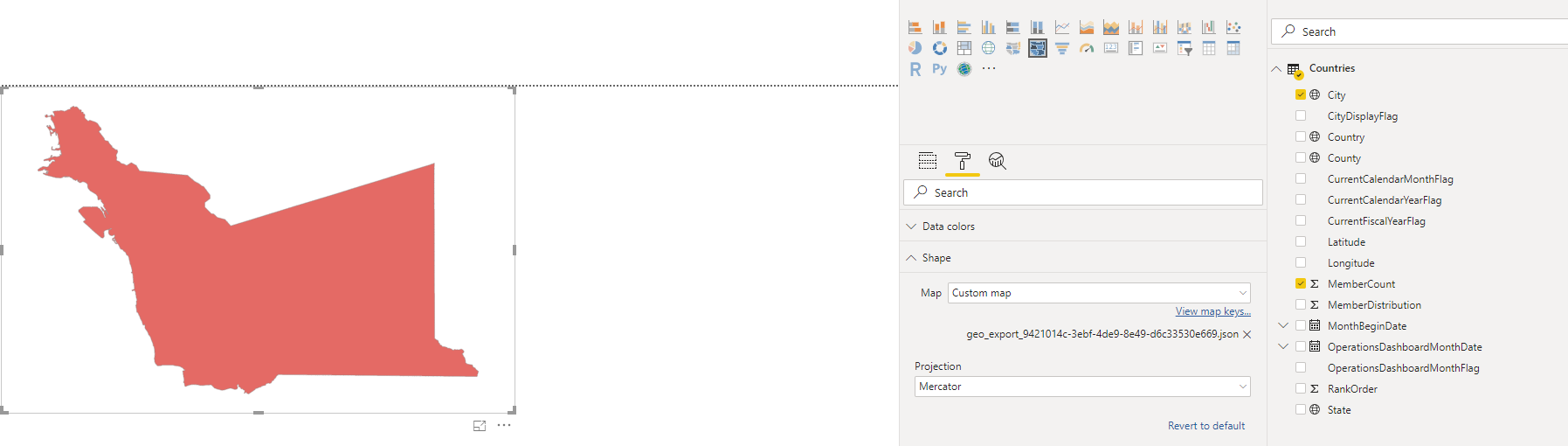1568x446 pixels.
Task: Uncheck the MemberCount field checkbox
Action: coord(1300,283)
